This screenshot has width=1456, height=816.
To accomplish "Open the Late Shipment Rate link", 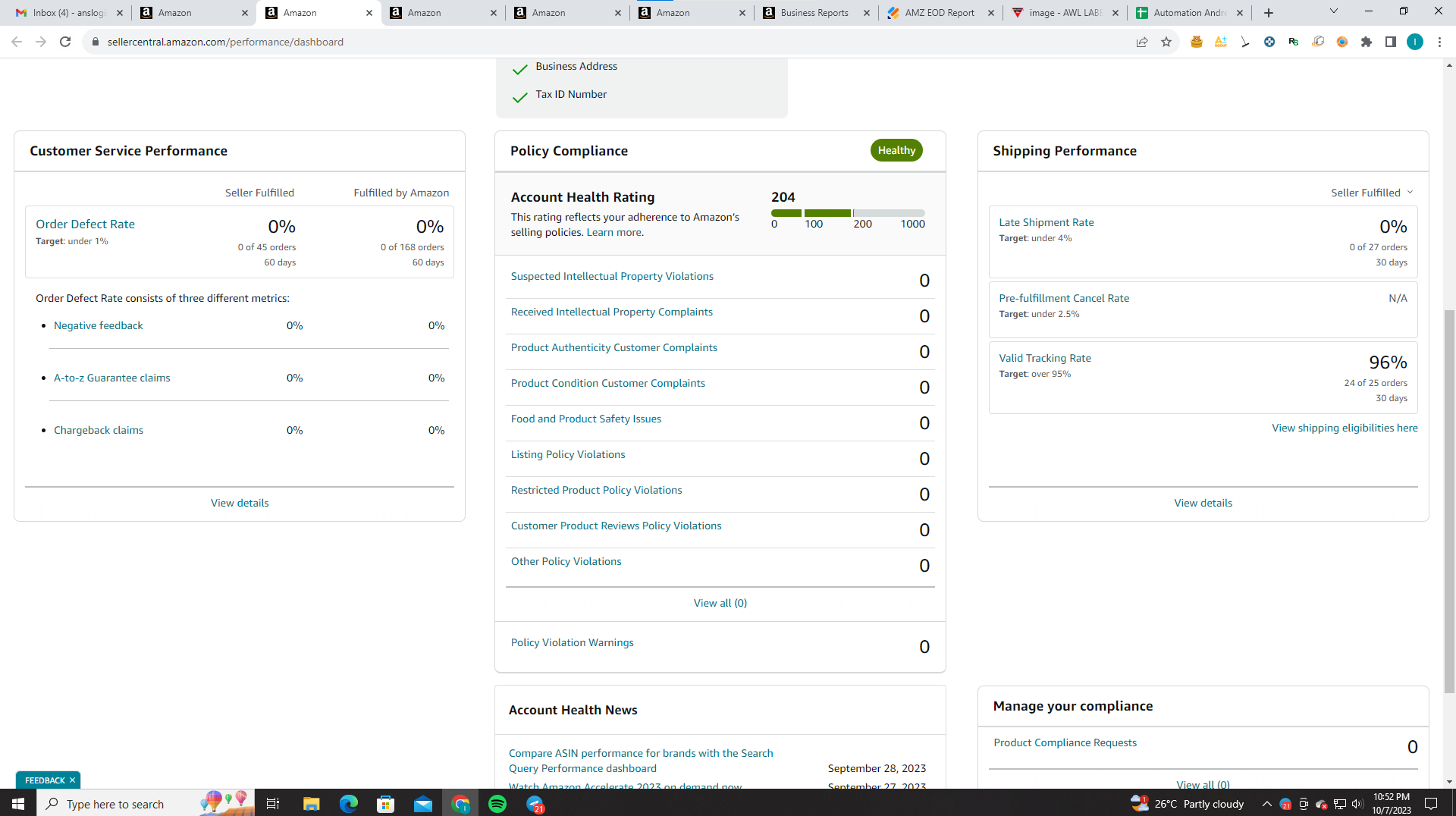I will coord(1046,222).
